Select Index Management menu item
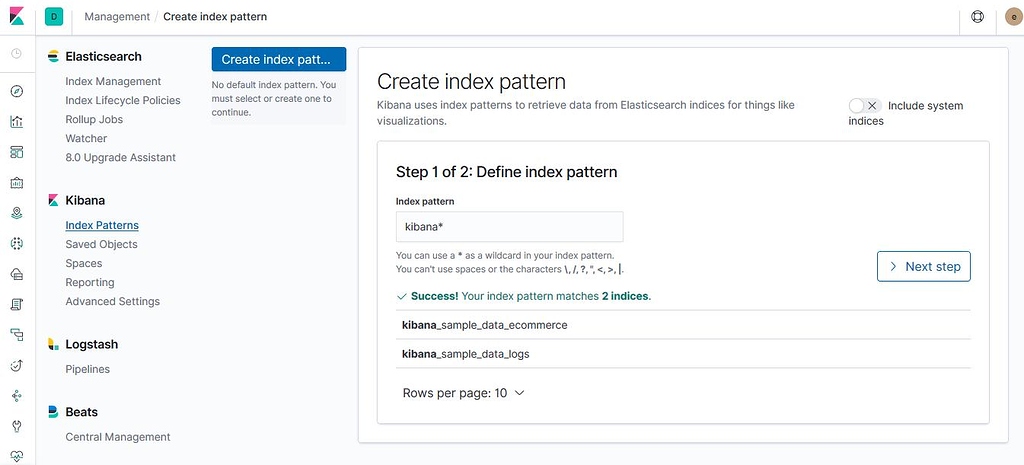This screenshot has height=465, width=1024. click(x=113, y=82)
